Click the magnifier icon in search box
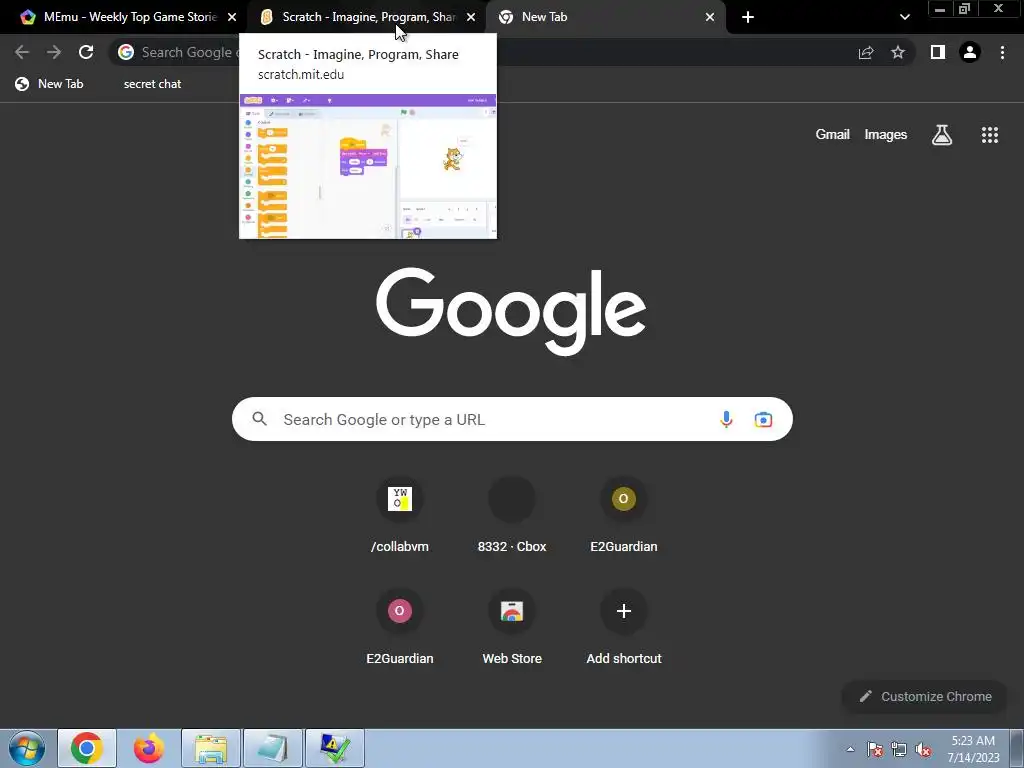The width and height of the screenshot is (1024, 768). pyautogui.click(x=259, y=419)
